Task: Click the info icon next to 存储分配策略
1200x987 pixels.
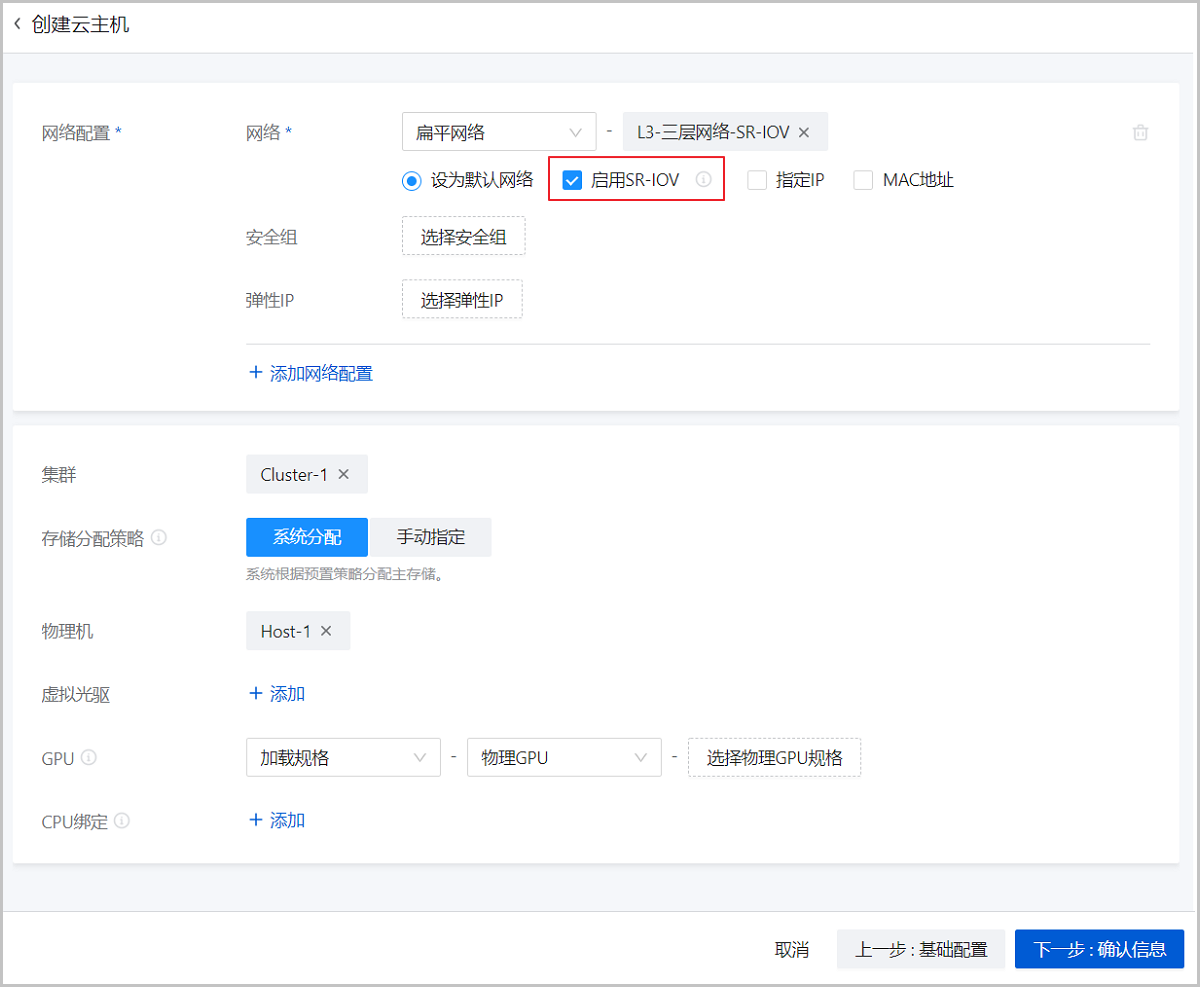Action: 160,538
